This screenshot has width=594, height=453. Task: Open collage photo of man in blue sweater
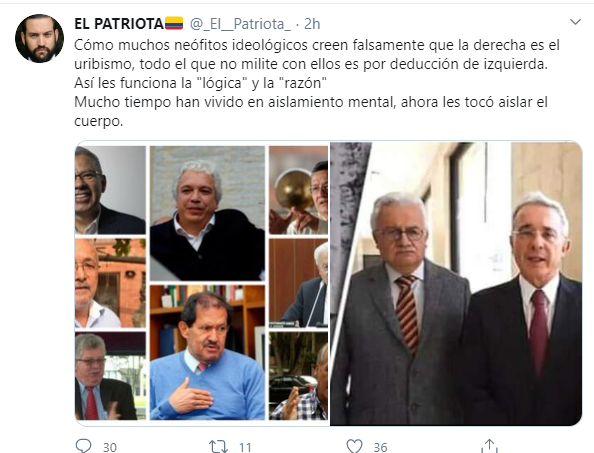tap(207, 352)
